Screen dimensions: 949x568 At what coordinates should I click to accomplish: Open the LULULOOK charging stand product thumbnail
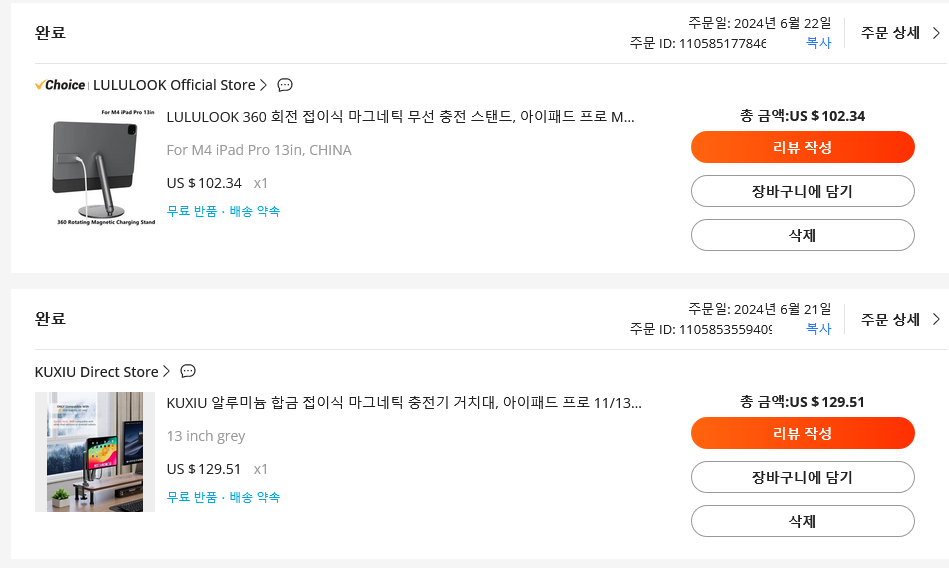coord(95,166)
